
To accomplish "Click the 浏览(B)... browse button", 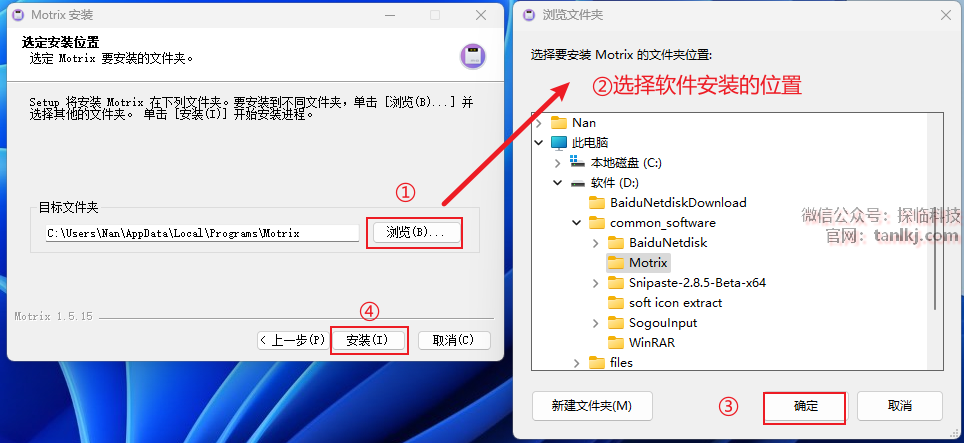I will (x=416, y=233).
